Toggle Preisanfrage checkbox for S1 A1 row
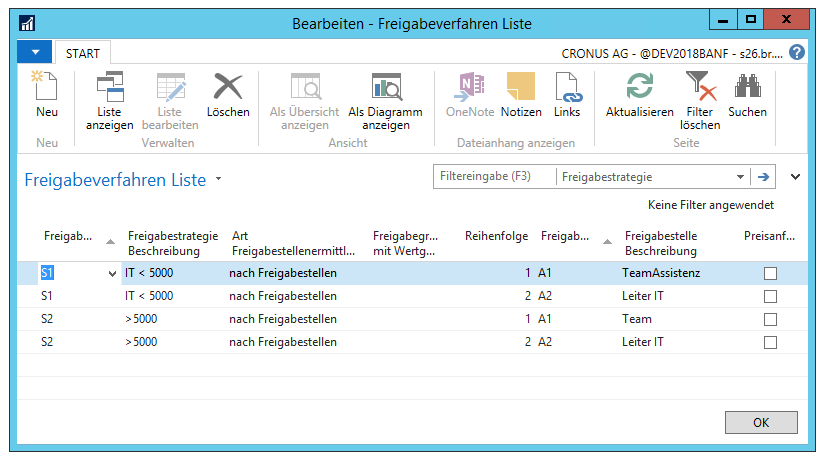This screenshot has height=463, width=821. (x=770, y=273)
